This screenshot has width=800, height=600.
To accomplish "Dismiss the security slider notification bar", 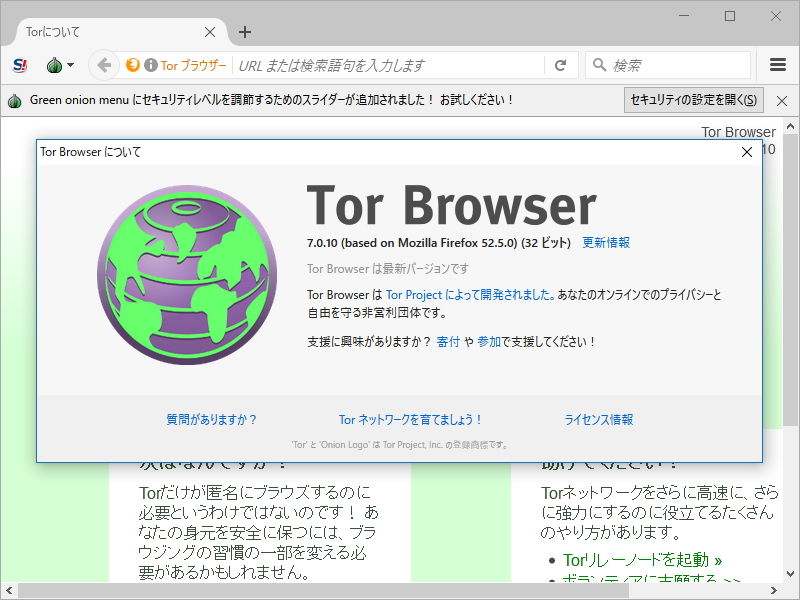I will (782, 101).
